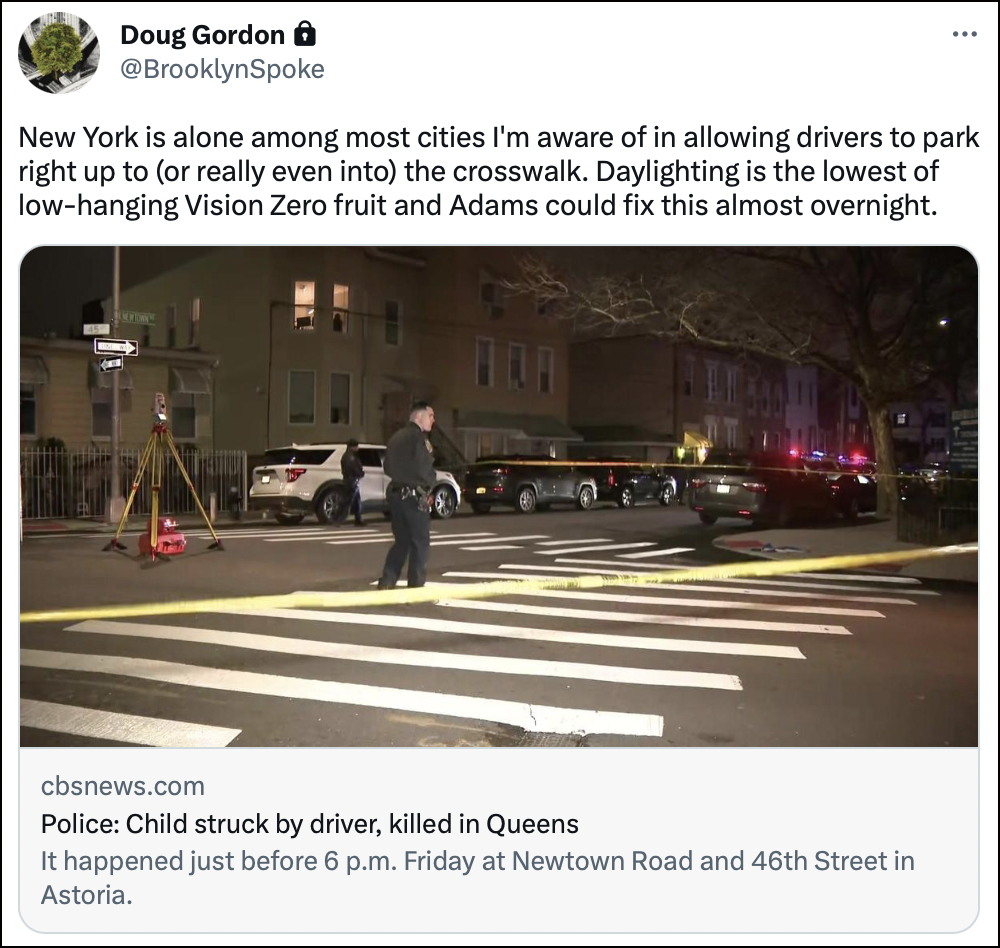Click the lit upstairs windows of the building
Screen dimensions: 1000x948
[322, 306]
